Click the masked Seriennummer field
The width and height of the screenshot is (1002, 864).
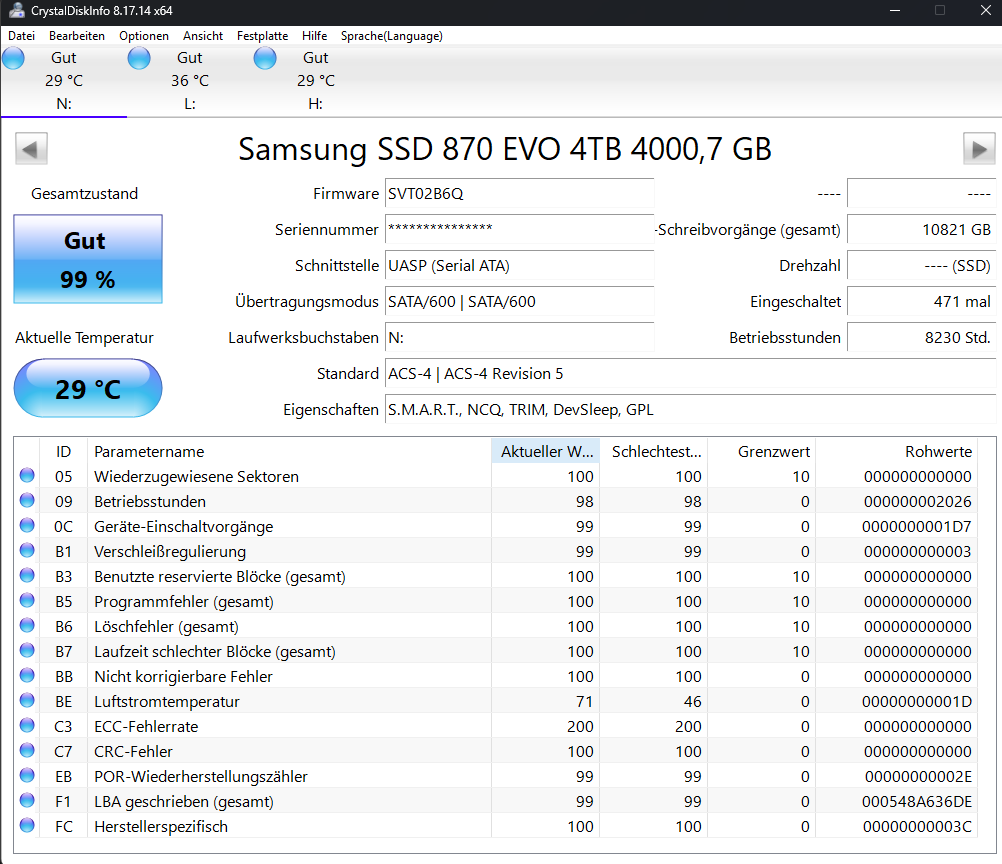click(520, 229)
